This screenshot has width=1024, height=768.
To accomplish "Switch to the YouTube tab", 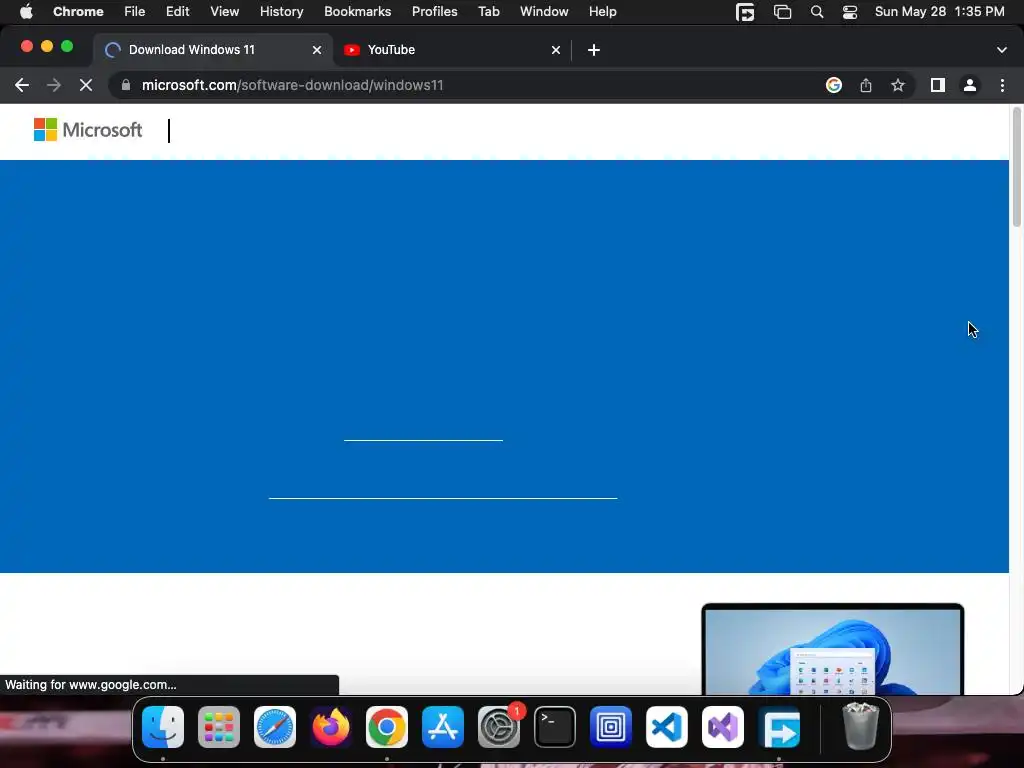I will (453, 50).
